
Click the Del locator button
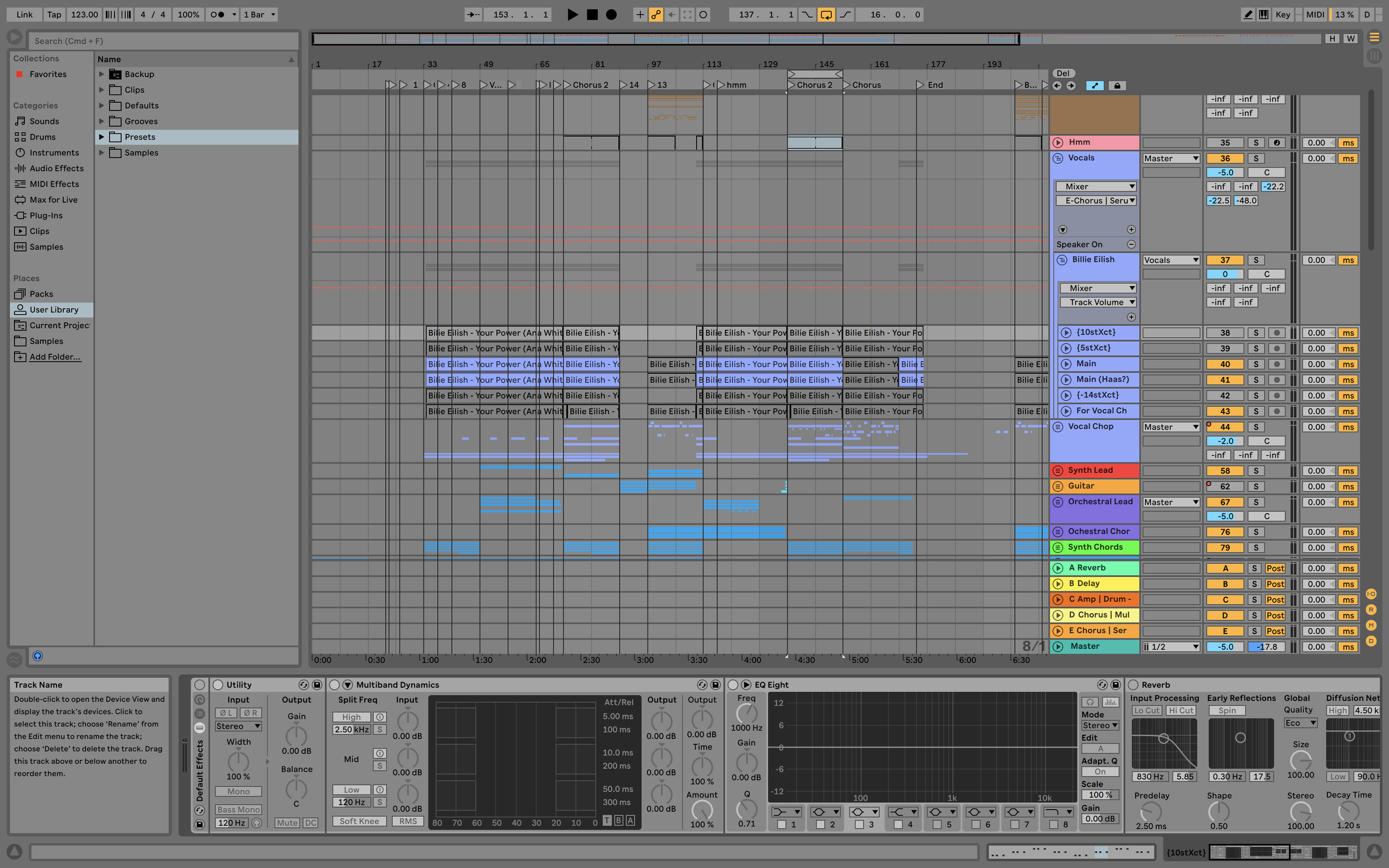tap(1063, 73)
